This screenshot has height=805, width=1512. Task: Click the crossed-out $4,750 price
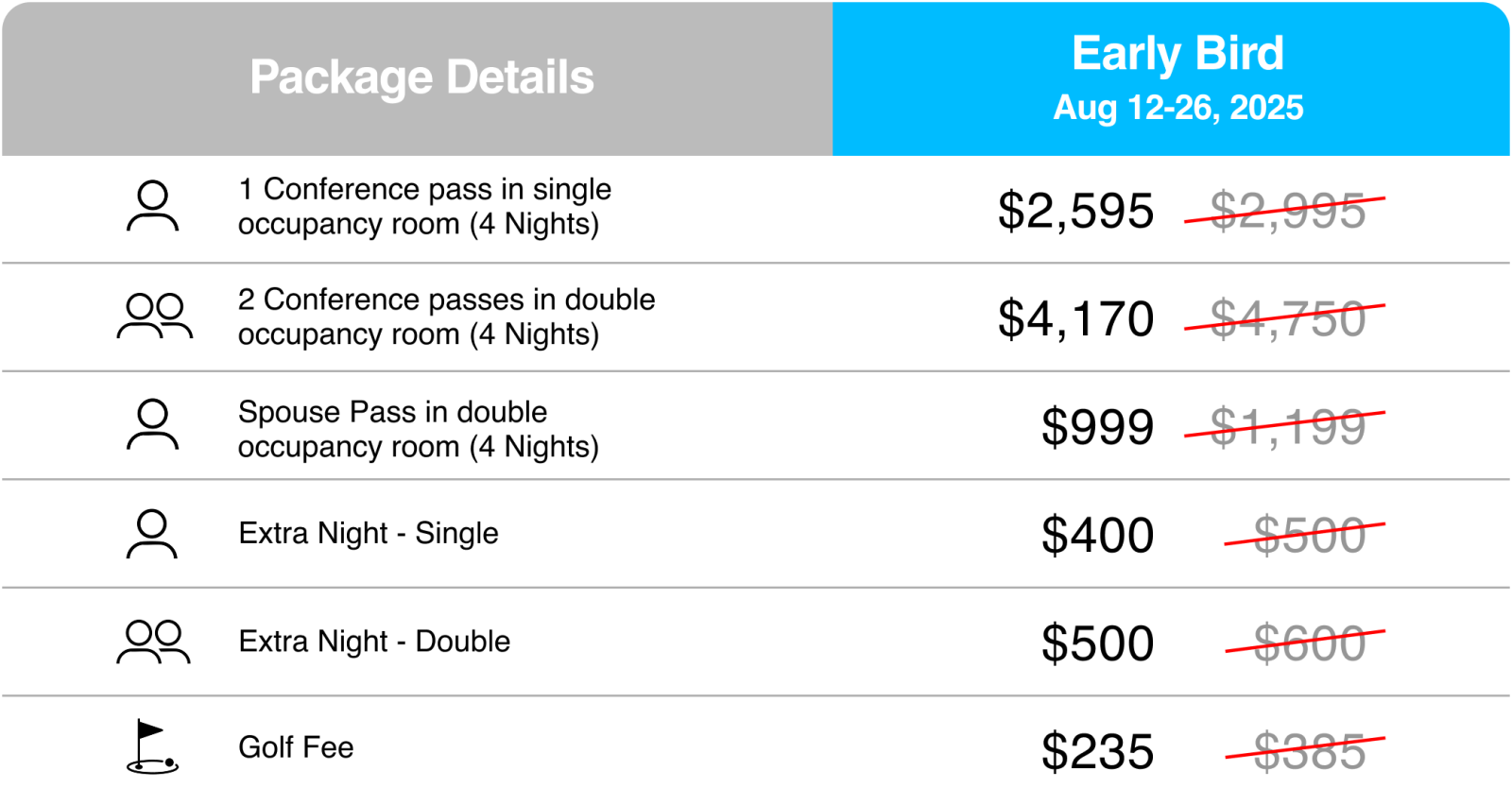1286,318
